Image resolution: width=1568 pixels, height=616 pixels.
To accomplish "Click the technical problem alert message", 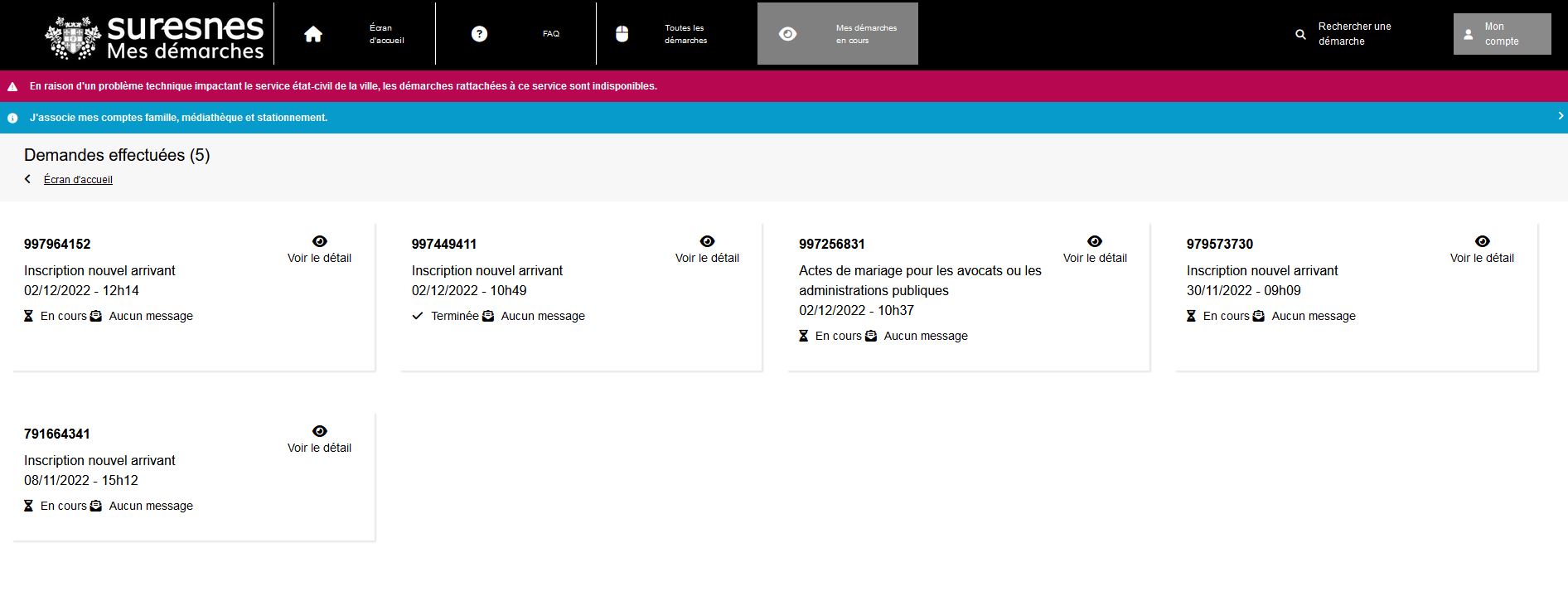I will (x=343, y=86).
